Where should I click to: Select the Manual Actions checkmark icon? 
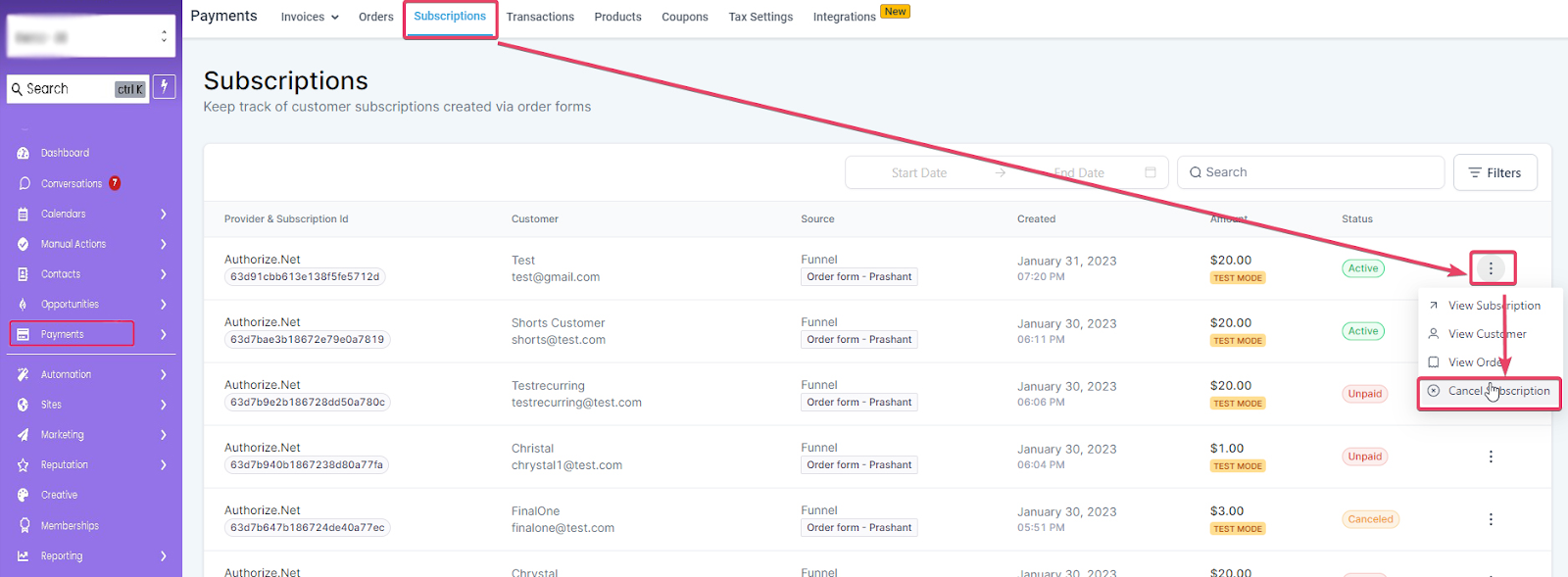23,244
